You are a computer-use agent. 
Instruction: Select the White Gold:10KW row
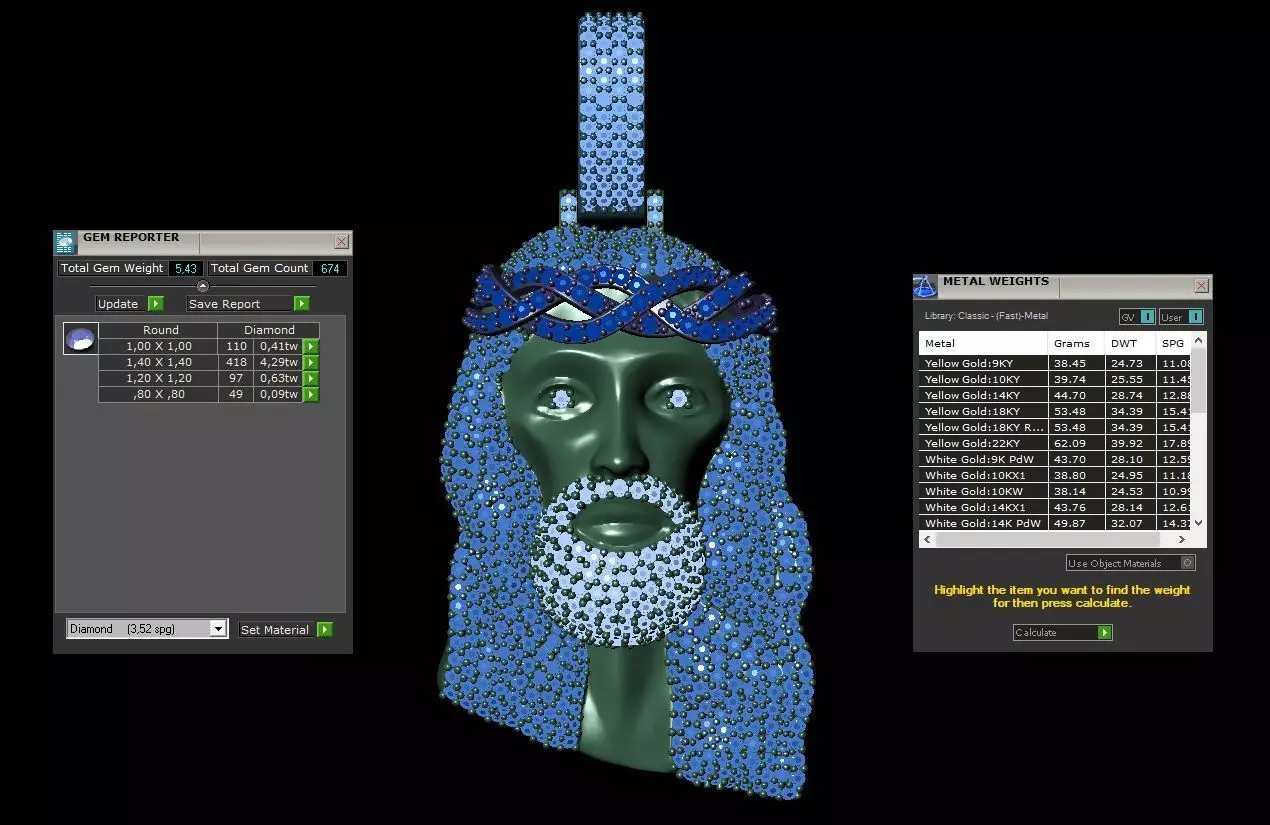point(1055,491)
